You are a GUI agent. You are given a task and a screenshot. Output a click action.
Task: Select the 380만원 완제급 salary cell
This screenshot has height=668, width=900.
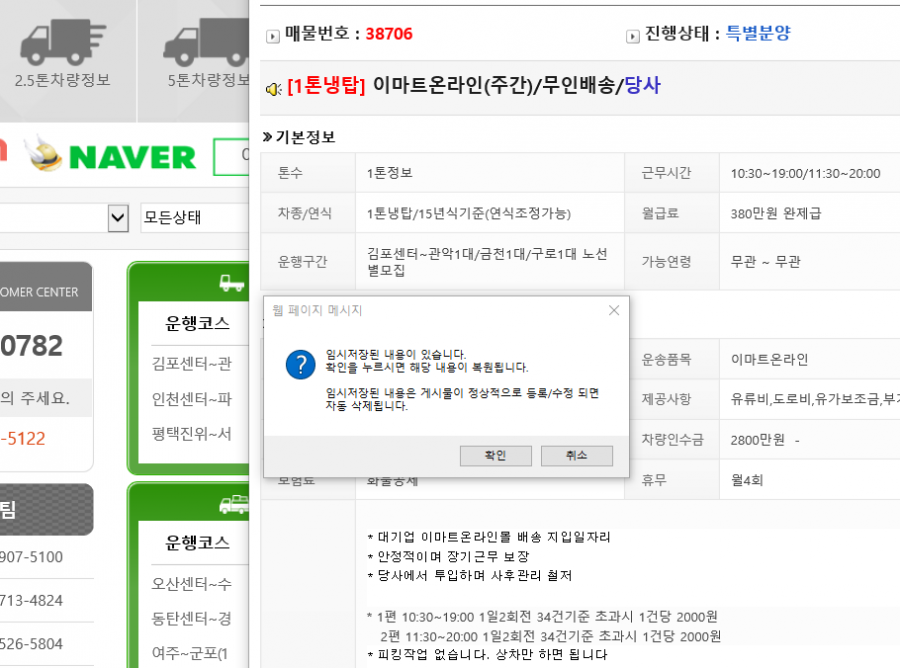pyautogui.click(x=809, y=213)
